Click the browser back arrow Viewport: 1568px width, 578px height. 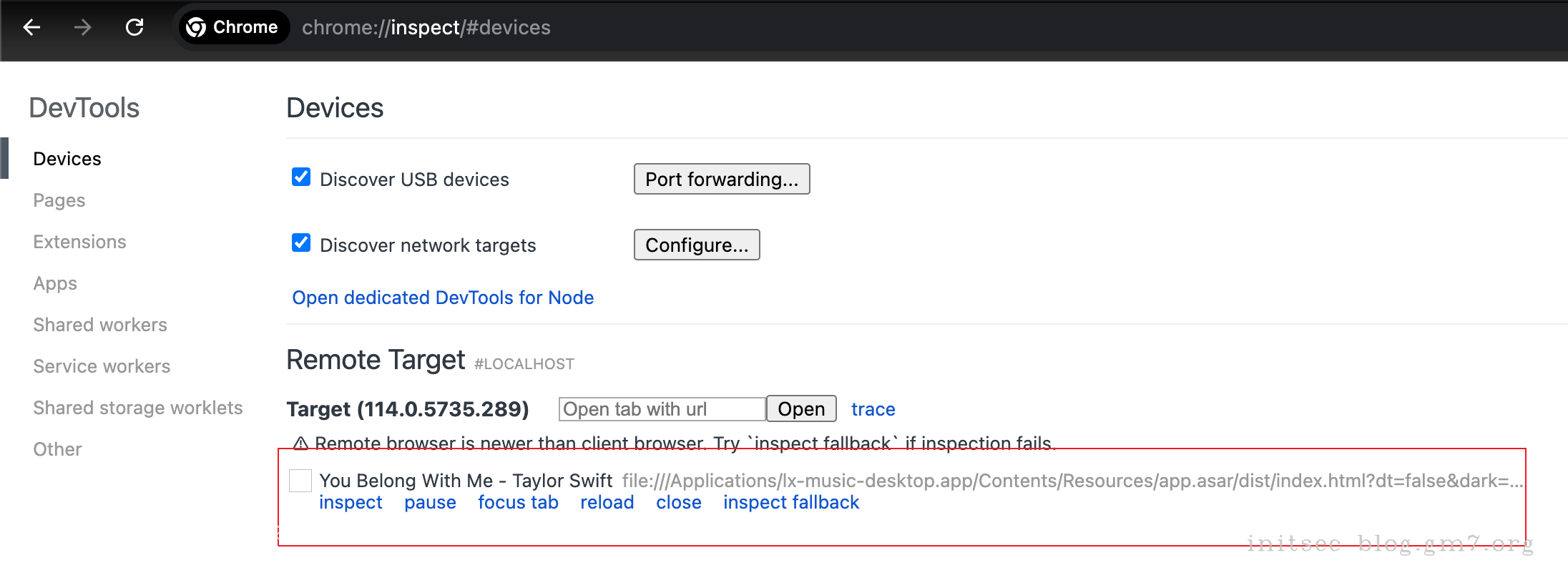(x=31, y=27)
